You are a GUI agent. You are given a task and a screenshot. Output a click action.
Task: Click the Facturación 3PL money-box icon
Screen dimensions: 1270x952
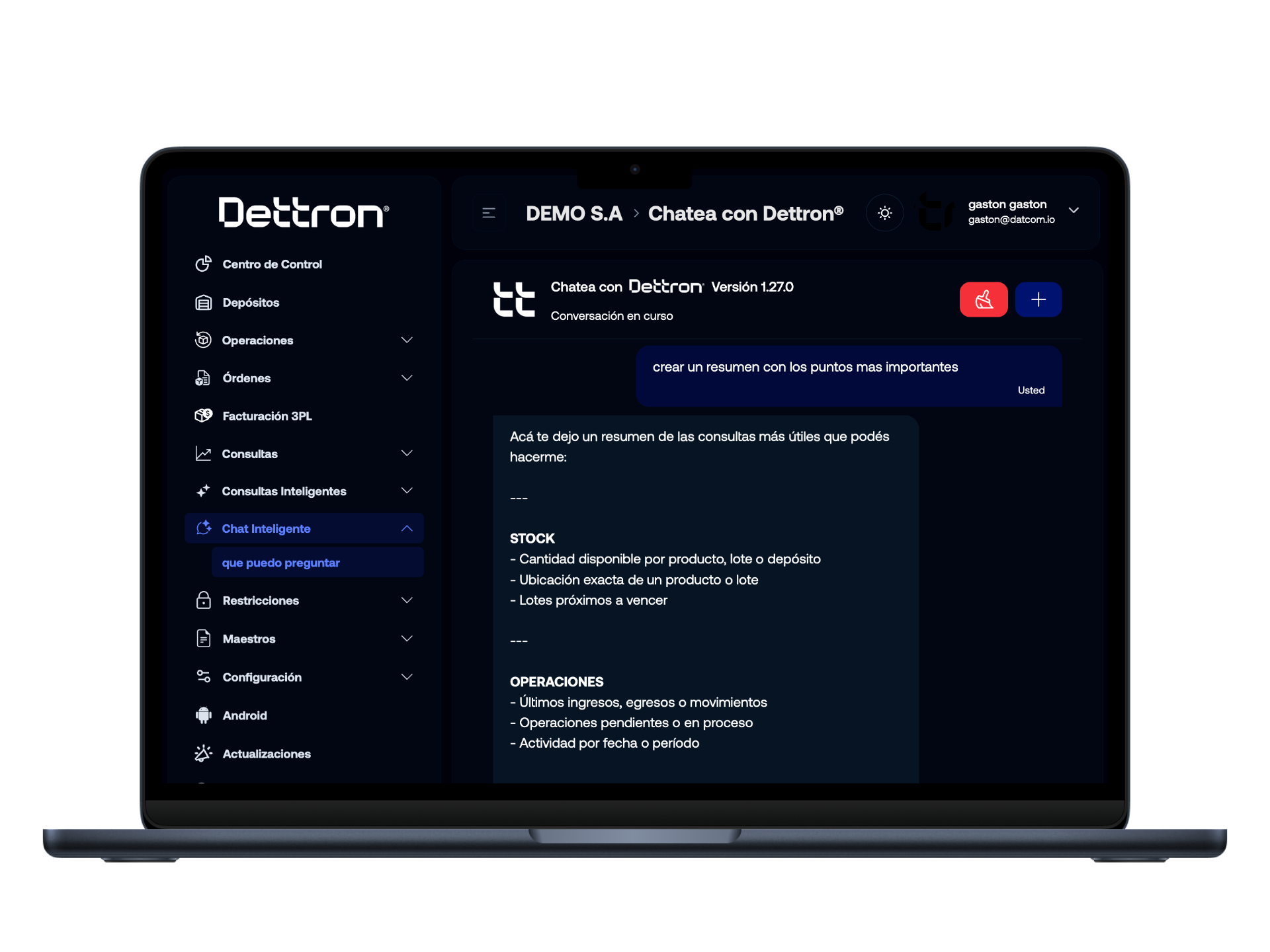click(x=203, y=416)
